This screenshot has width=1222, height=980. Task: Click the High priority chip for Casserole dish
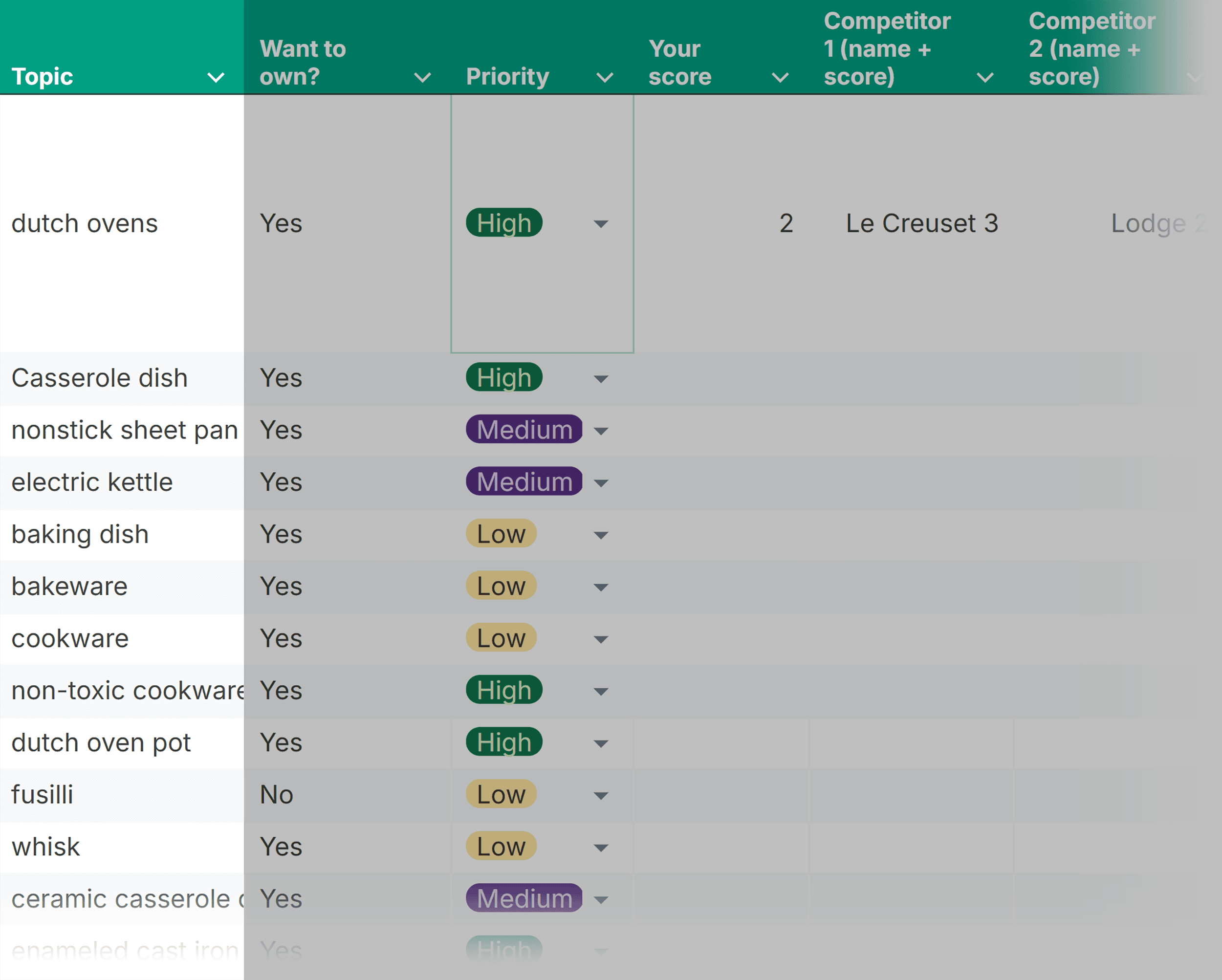[x=504, y=377]
